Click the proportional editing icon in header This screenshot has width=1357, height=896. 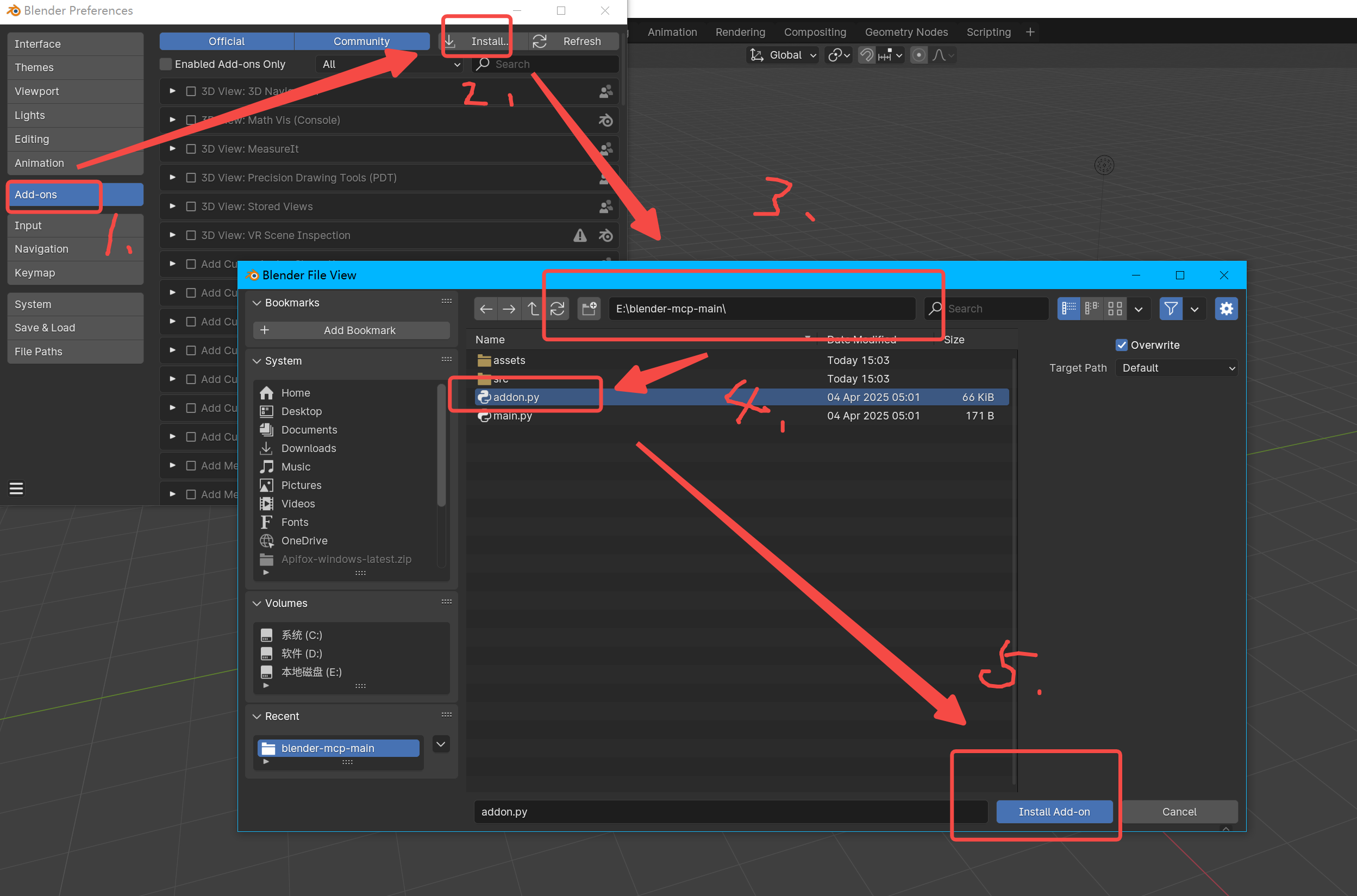point(918,55)
